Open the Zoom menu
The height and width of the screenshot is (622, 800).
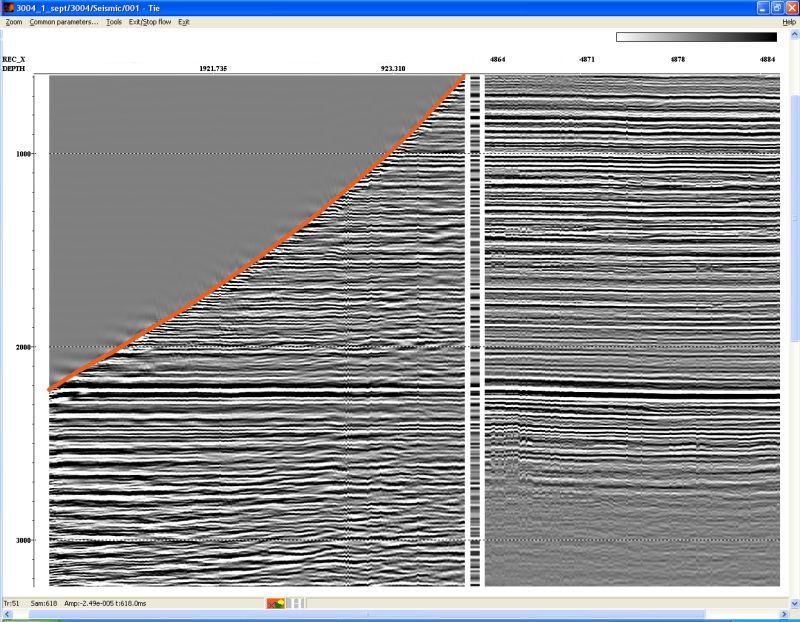pyautogui.click(x=14, y=22)
